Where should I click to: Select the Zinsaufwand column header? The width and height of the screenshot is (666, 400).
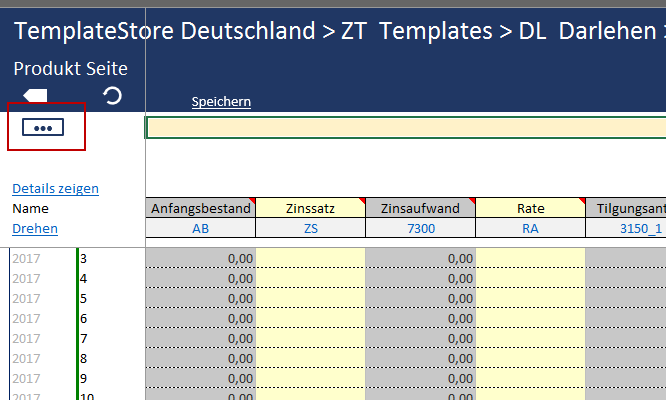[x=420, y=208]
